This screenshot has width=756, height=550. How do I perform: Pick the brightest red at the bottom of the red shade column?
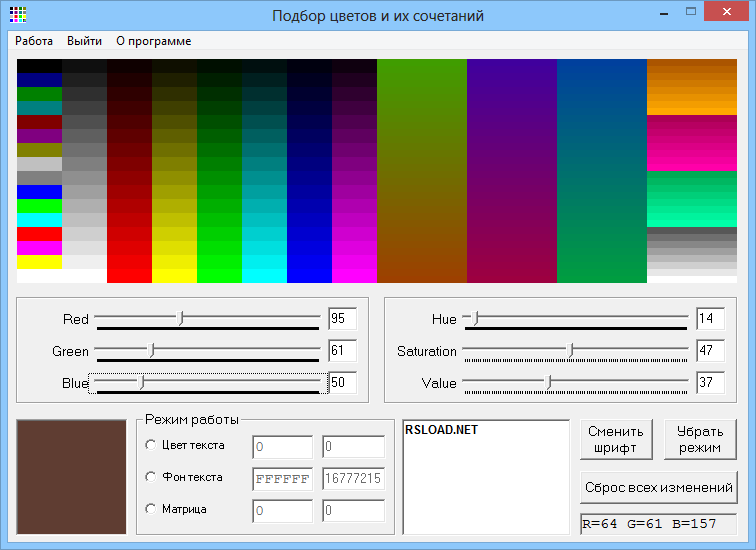pos(129,276)
